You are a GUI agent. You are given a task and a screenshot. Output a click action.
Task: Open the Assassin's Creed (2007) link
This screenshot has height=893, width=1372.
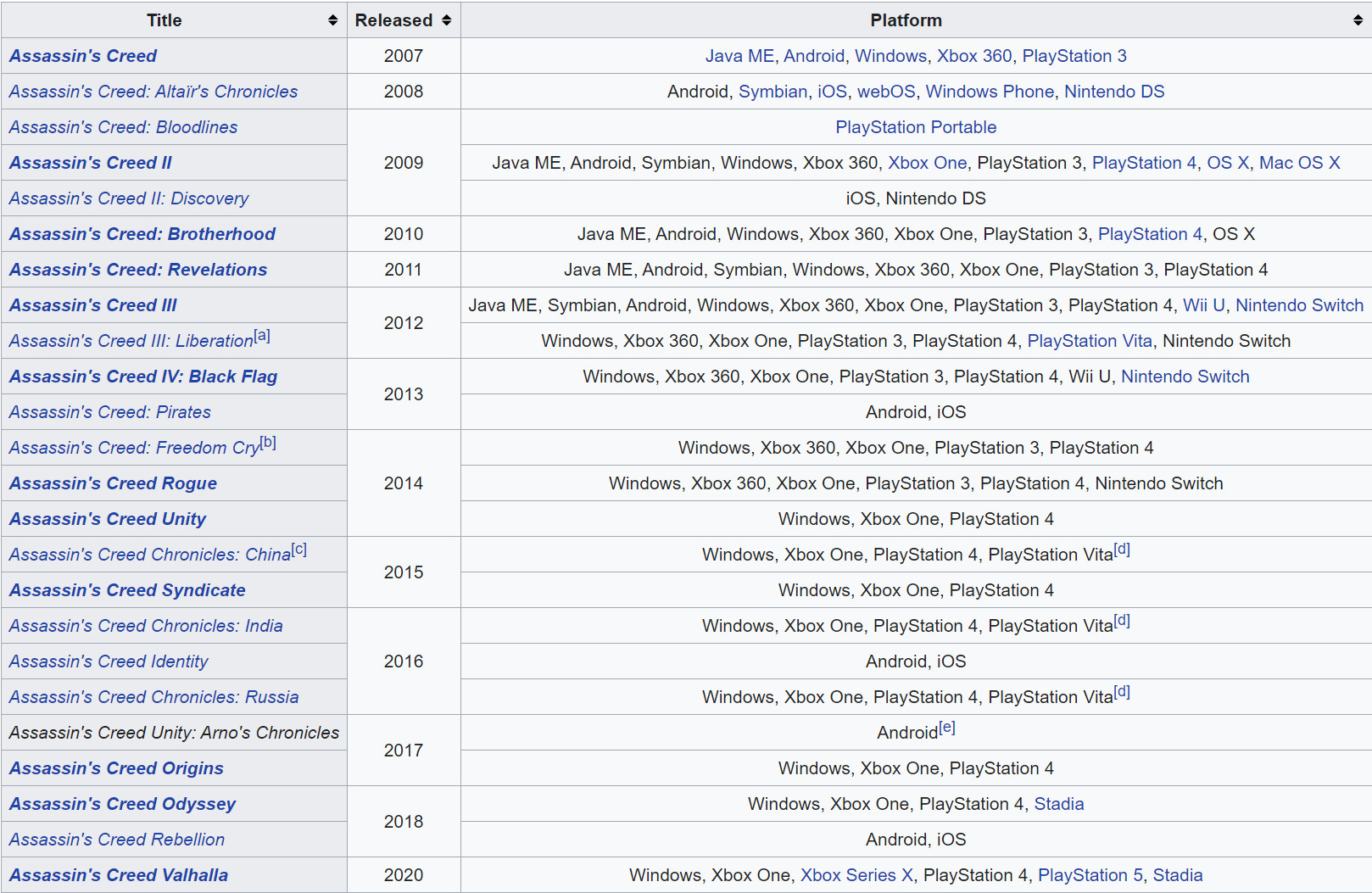[83, 56]
